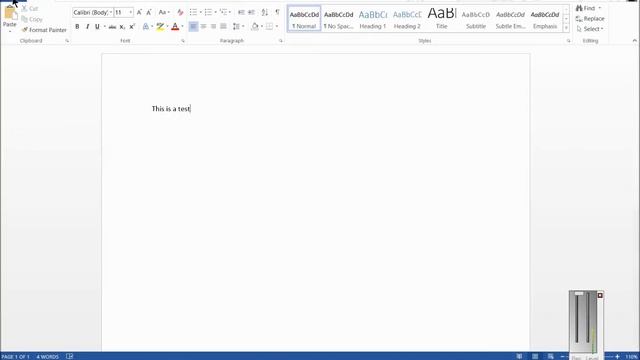The height and width of the screenshot is (360, 640).
Task: Open the Clipboard pane launcher
Action: pyautogui.click(x=67, y=41)
